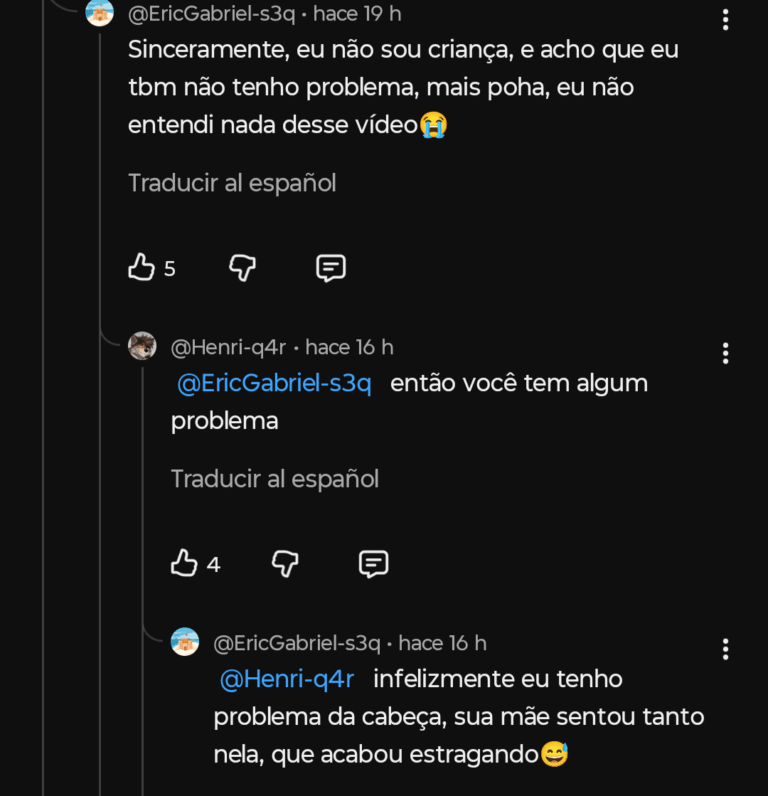Tap @EricGabriel-s3q username on the 16-hour reply
This screenshot has height=796, width=768.
pyautogui.click(x=297, y=643)
